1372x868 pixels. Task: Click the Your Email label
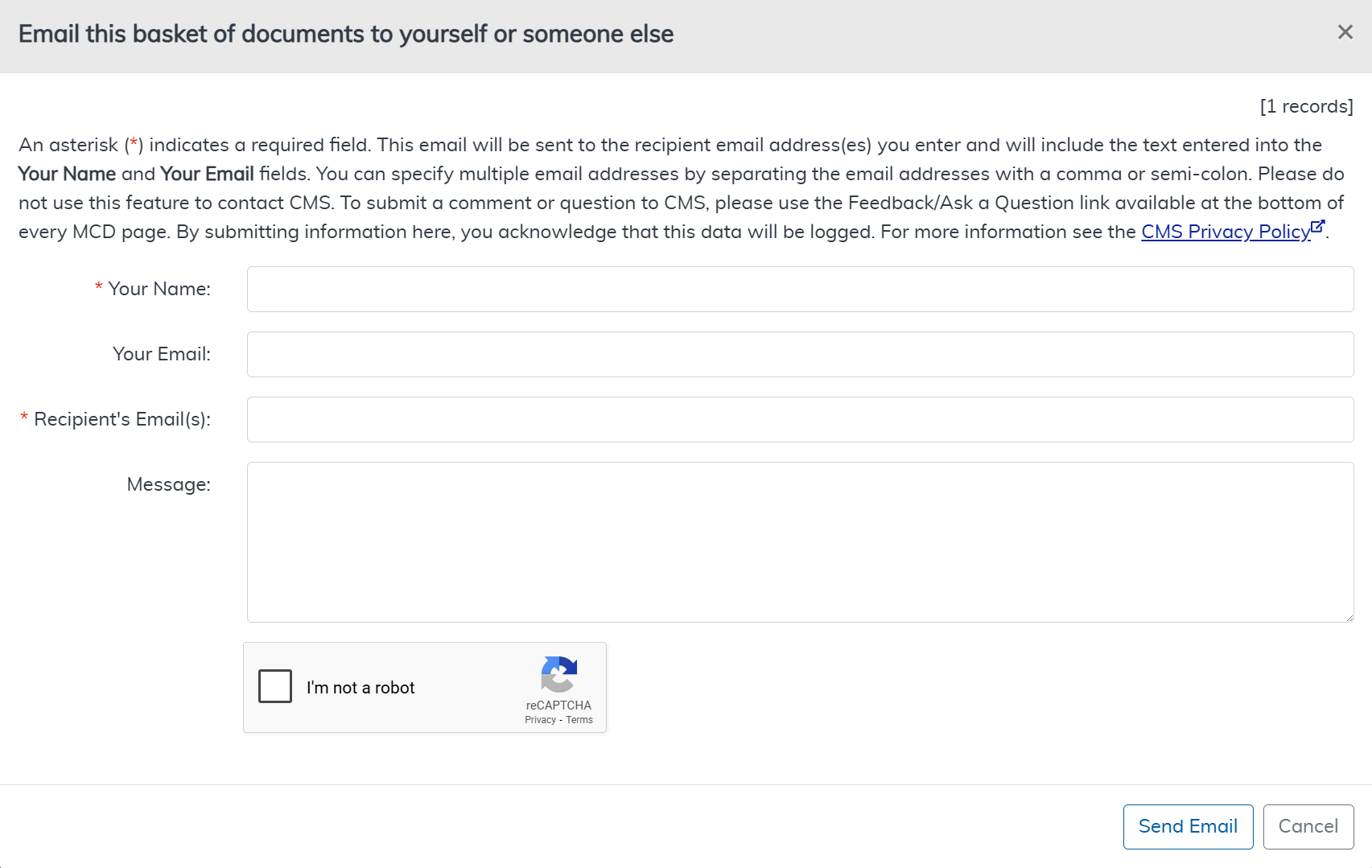tap(161, 355)
